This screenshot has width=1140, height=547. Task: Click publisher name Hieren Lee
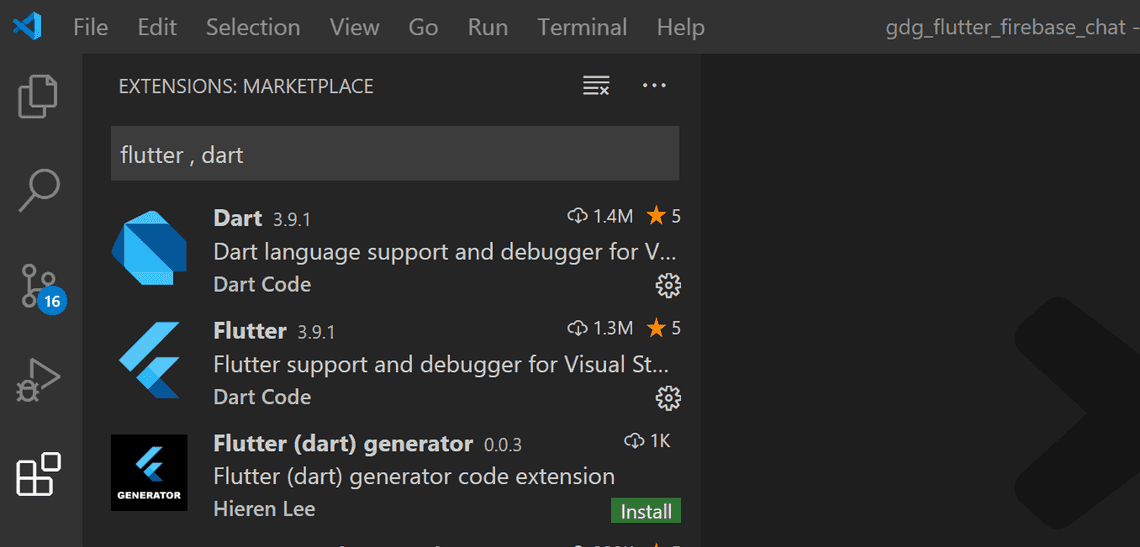[265, 508]
